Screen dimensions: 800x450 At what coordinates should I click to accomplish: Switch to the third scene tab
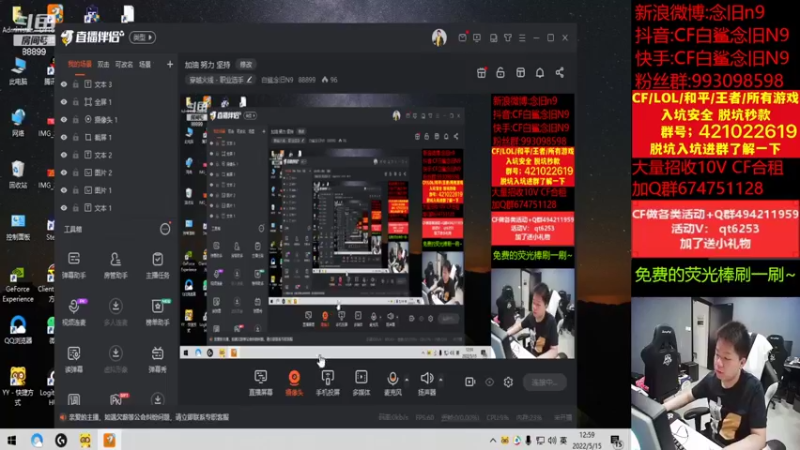[124, 64]
